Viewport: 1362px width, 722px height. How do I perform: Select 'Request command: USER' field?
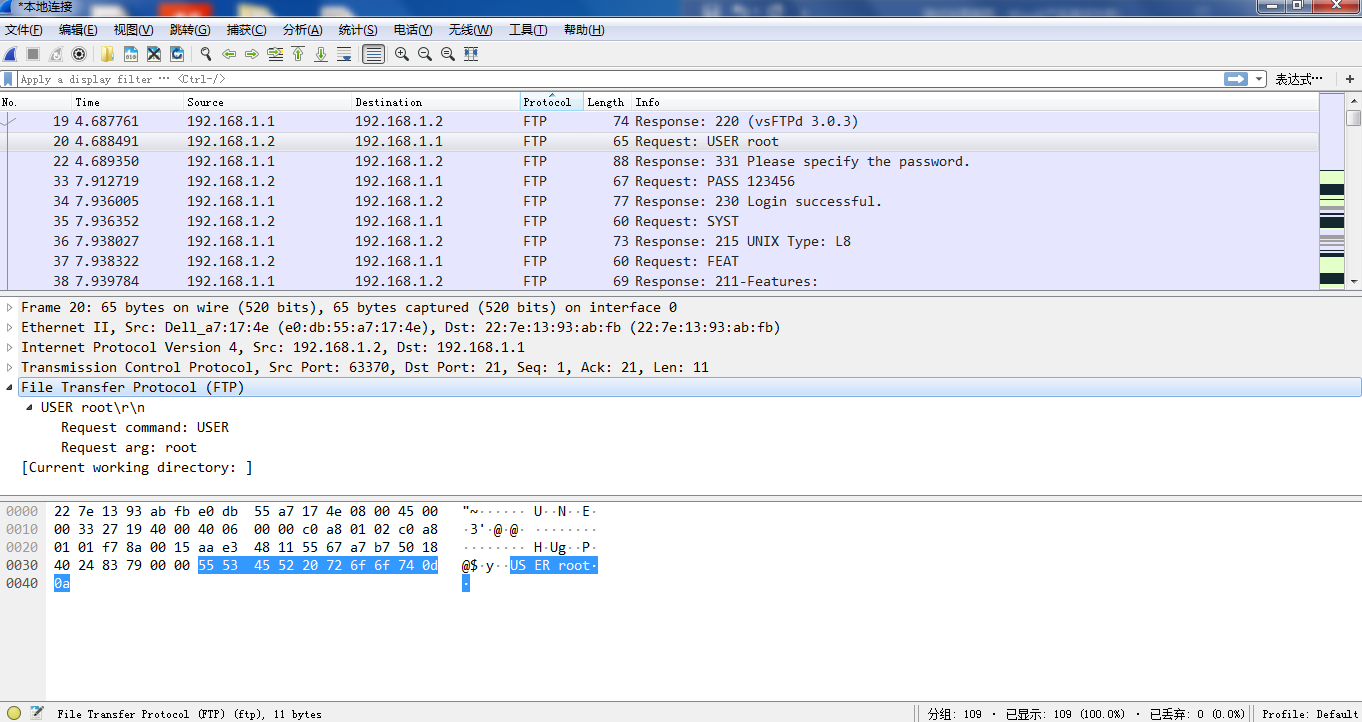[x=145, y=427]
